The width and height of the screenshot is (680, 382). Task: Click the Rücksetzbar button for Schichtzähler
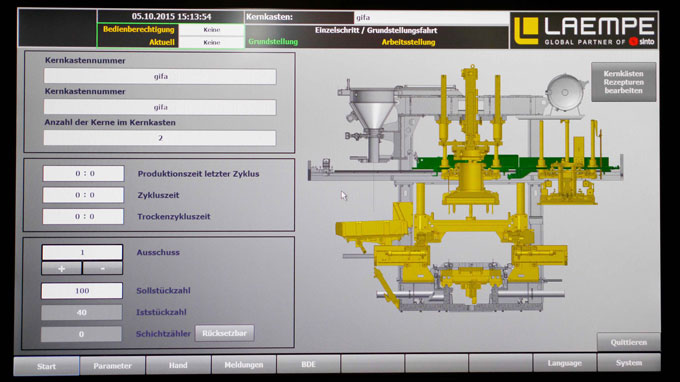point(224,333)
